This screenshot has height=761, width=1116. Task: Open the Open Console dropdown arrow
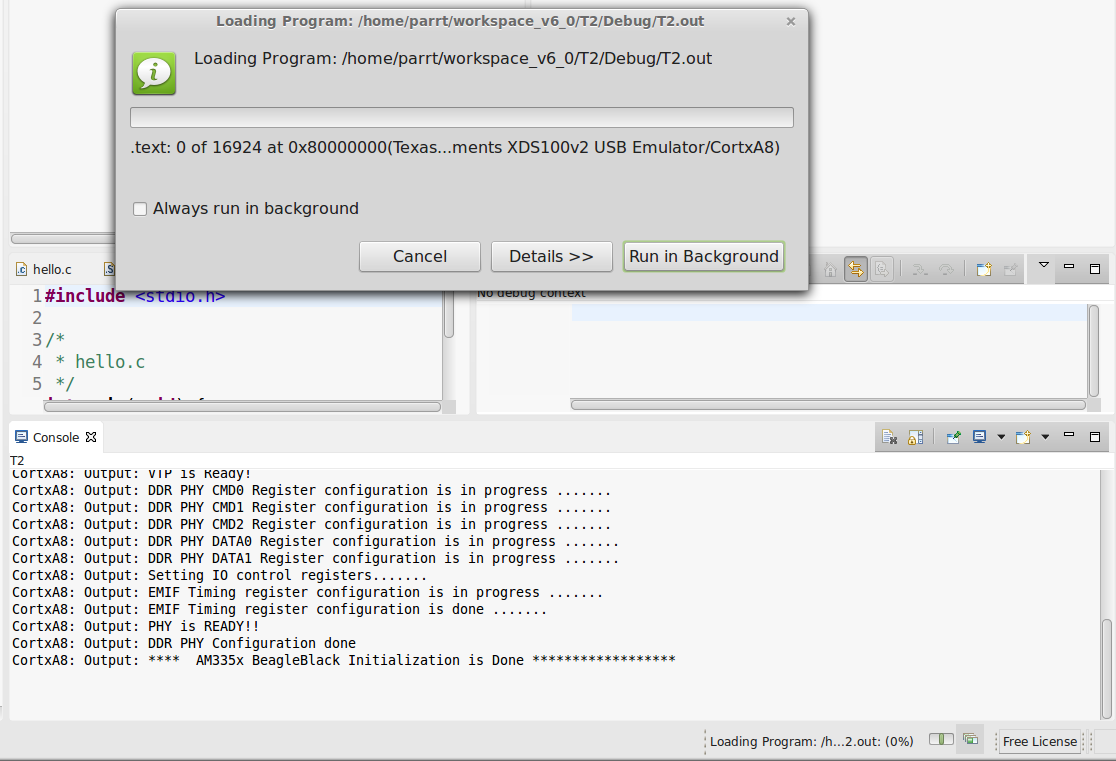pos(1046,437)
